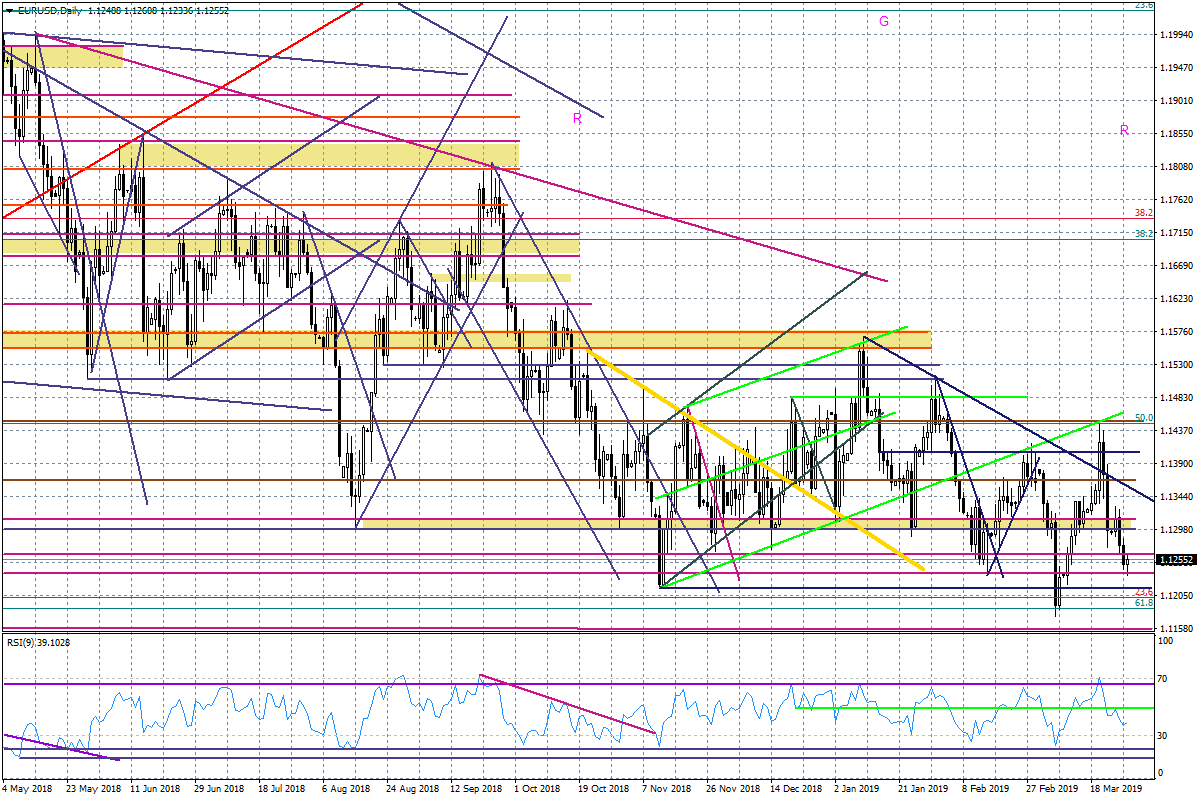Click the 4 May 2018 date label
1200x800 pixels.
(x=28, y=788)
